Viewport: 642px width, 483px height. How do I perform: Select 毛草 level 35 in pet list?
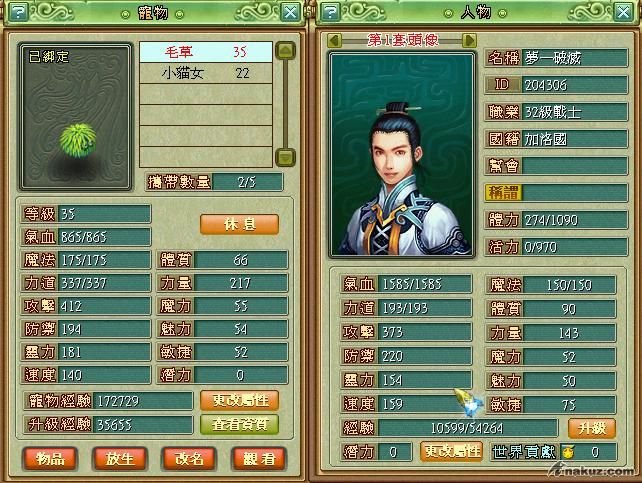[x=206, y=52]
